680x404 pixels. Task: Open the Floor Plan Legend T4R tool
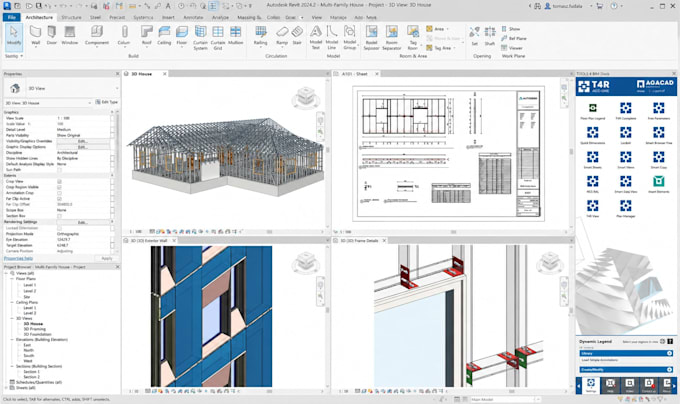point(592,111)
